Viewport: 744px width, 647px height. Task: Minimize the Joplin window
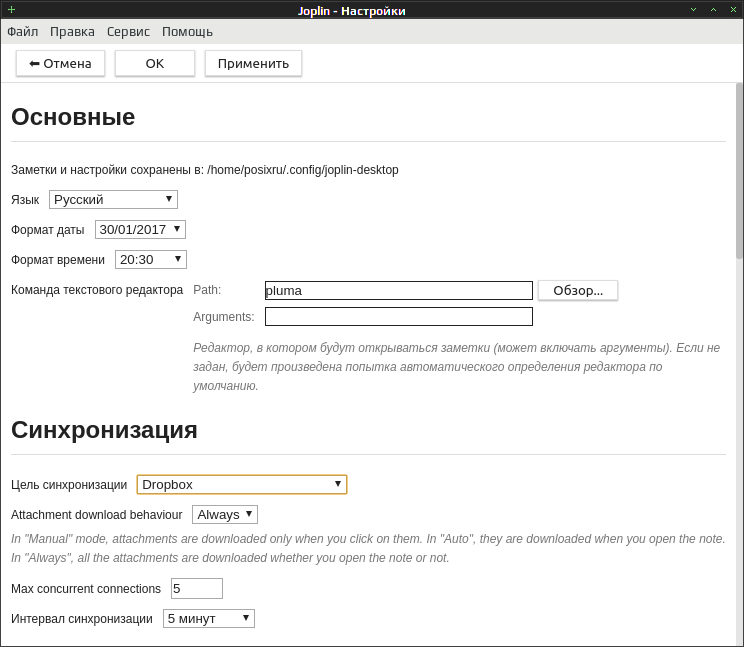(693, 9)
